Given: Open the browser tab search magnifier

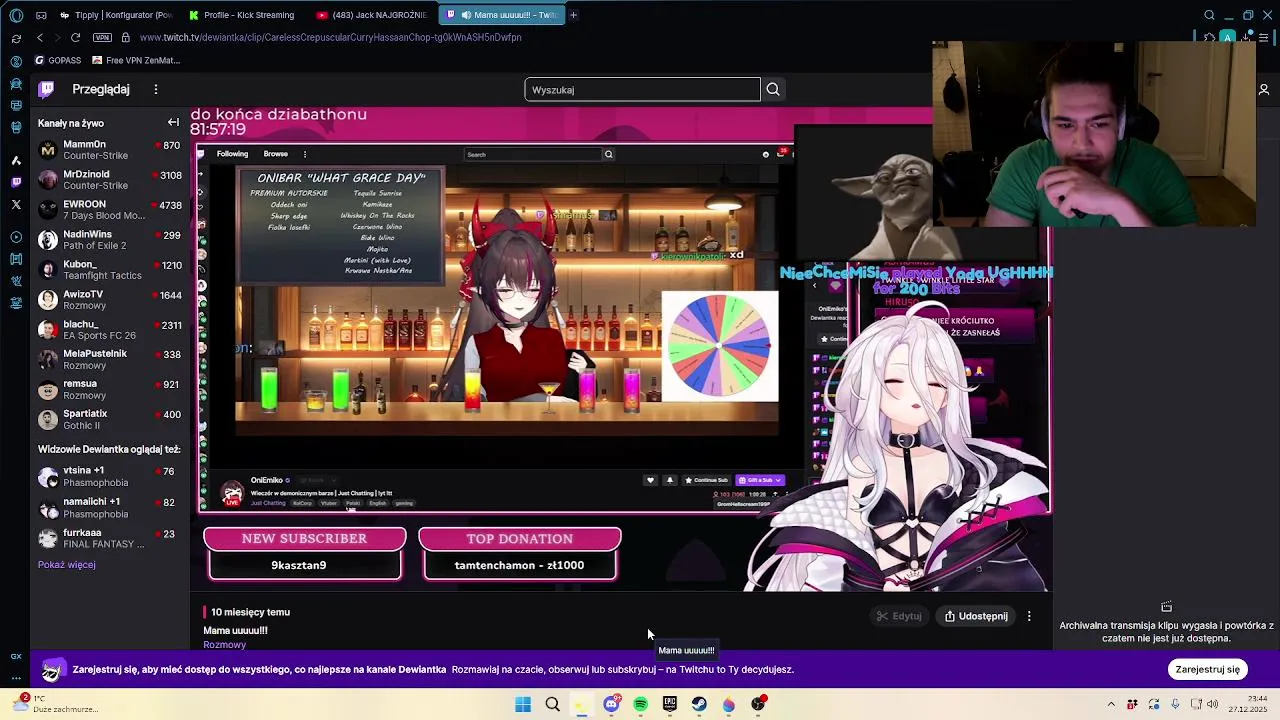Looking at the screenshot, I should pos(1209,15).
